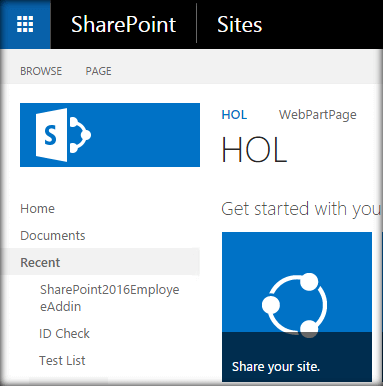Screen dimensions: 383x386
Task: Click the SharePoint site logo image
Action: tap(110, 135)
